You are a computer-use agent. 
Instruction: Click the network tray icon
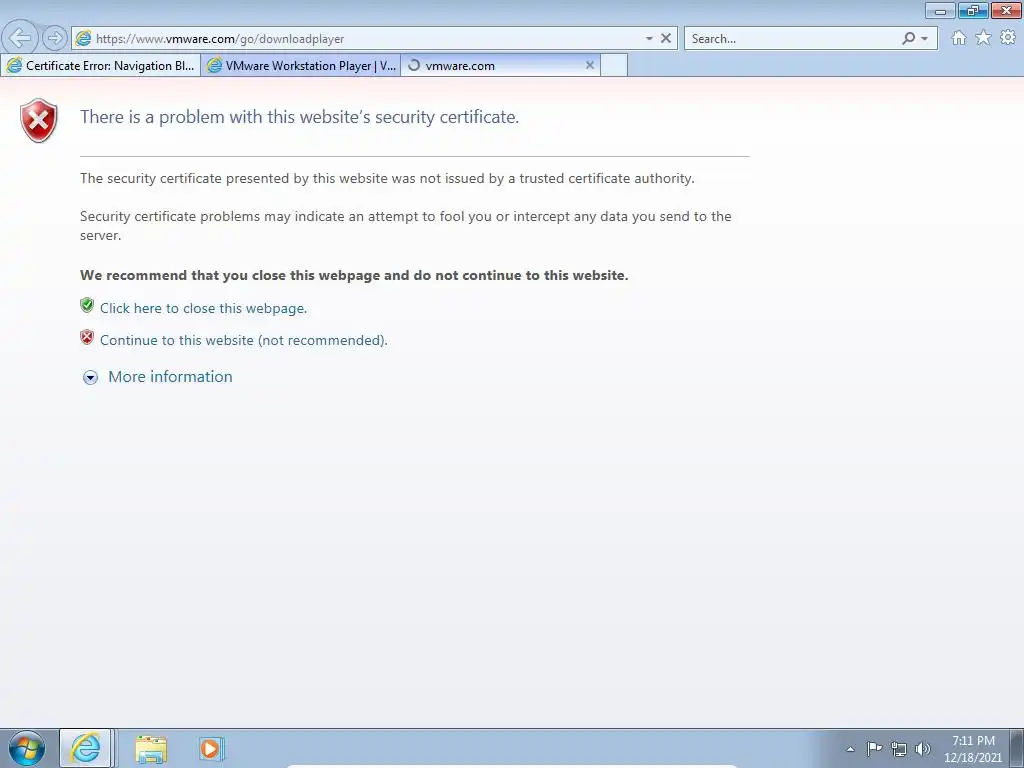899,749
